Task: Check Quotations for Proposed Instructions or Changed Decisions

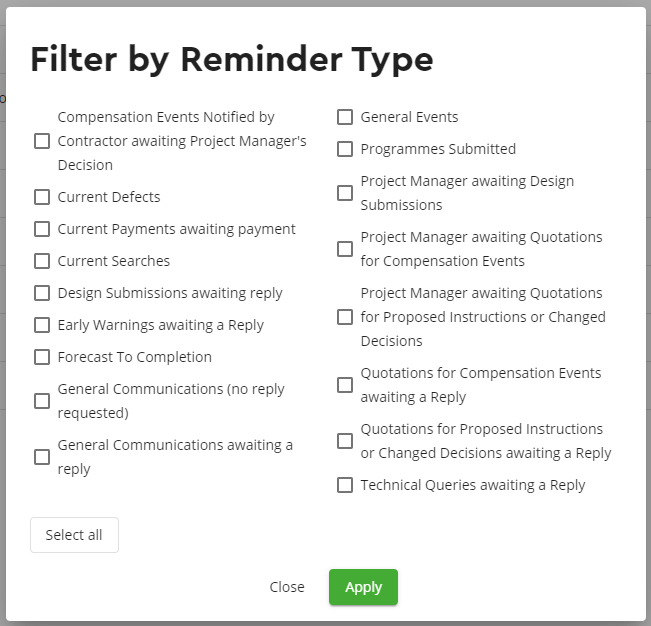Action: point(345,441)
